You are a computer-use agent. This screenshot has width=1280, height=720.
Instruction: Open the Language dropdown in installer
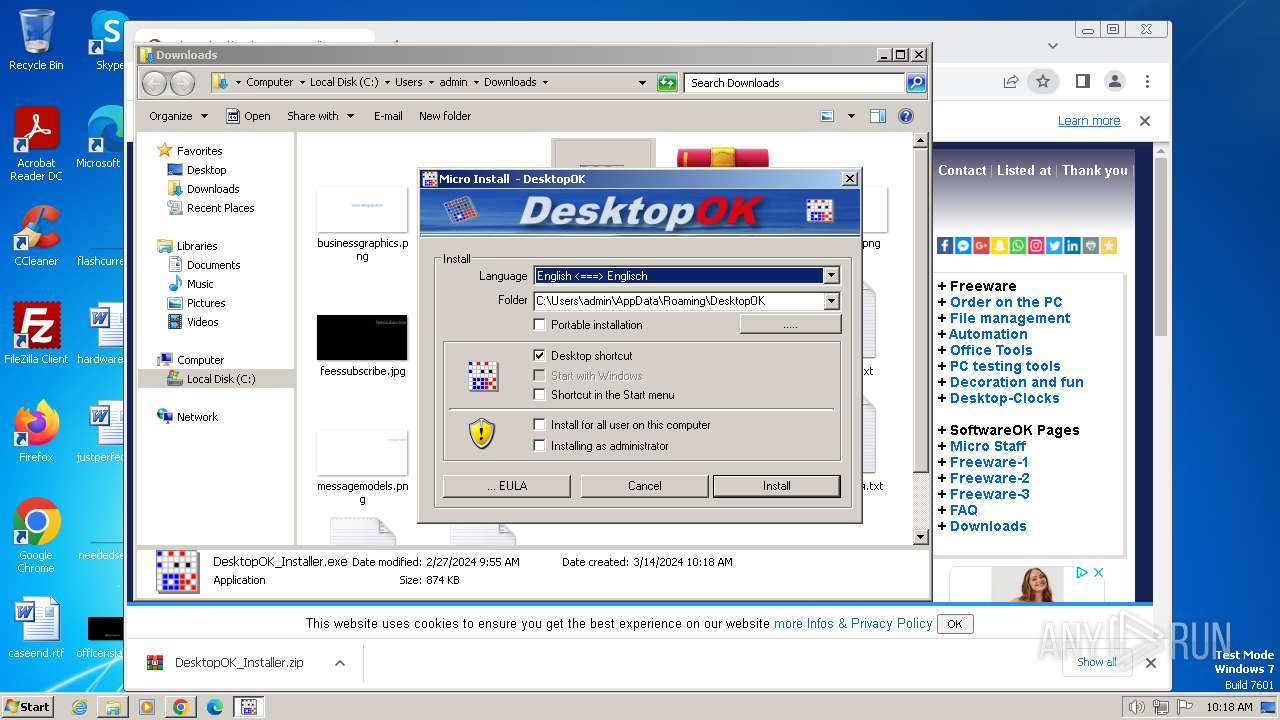tap(831, 276)
